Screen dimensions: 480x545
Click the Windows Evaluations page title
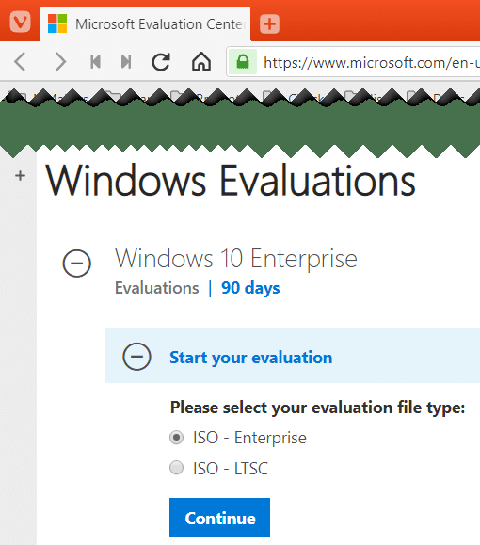tap(231, 180)
